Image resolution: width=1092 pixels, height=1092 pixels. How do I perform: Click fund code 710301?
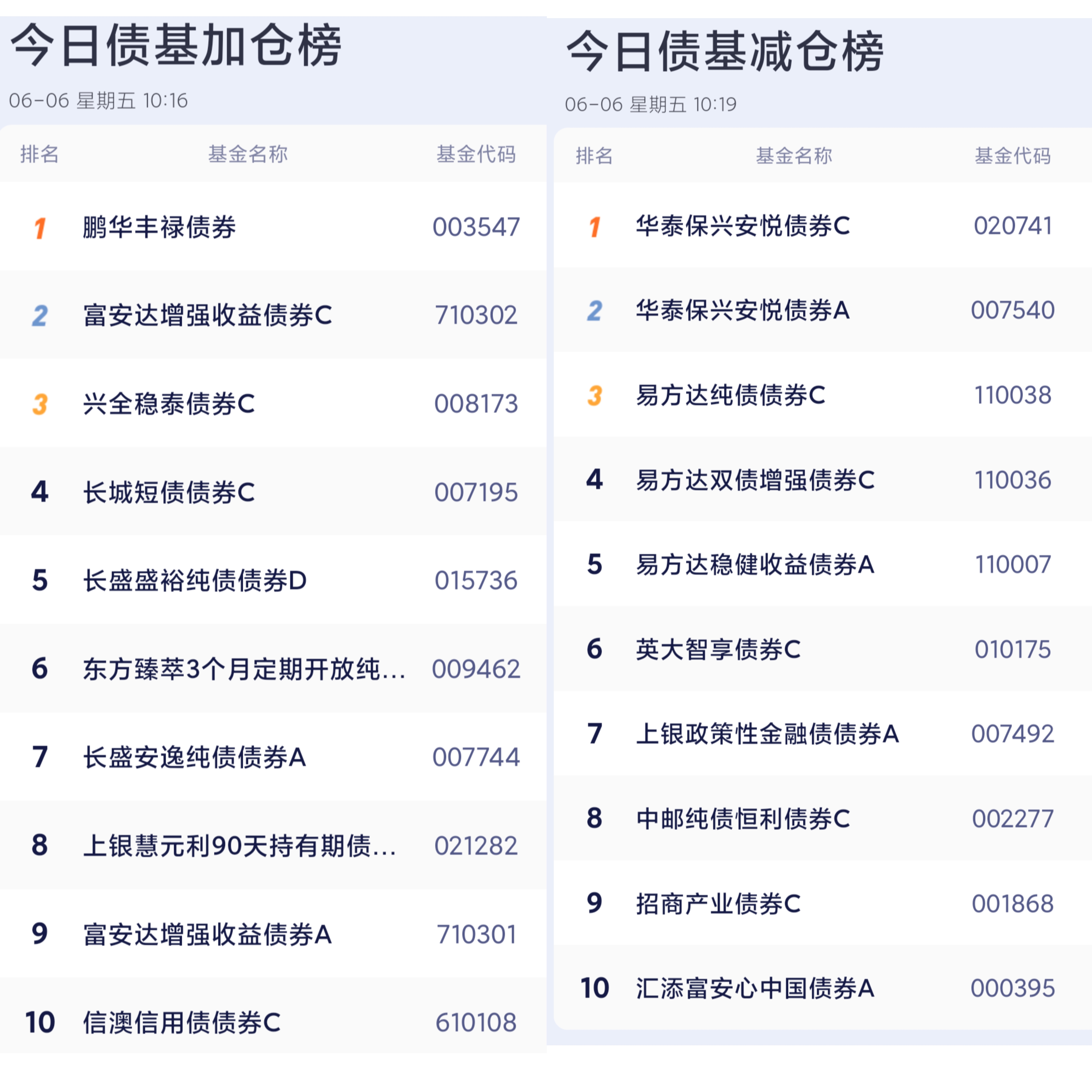(476, 934)
